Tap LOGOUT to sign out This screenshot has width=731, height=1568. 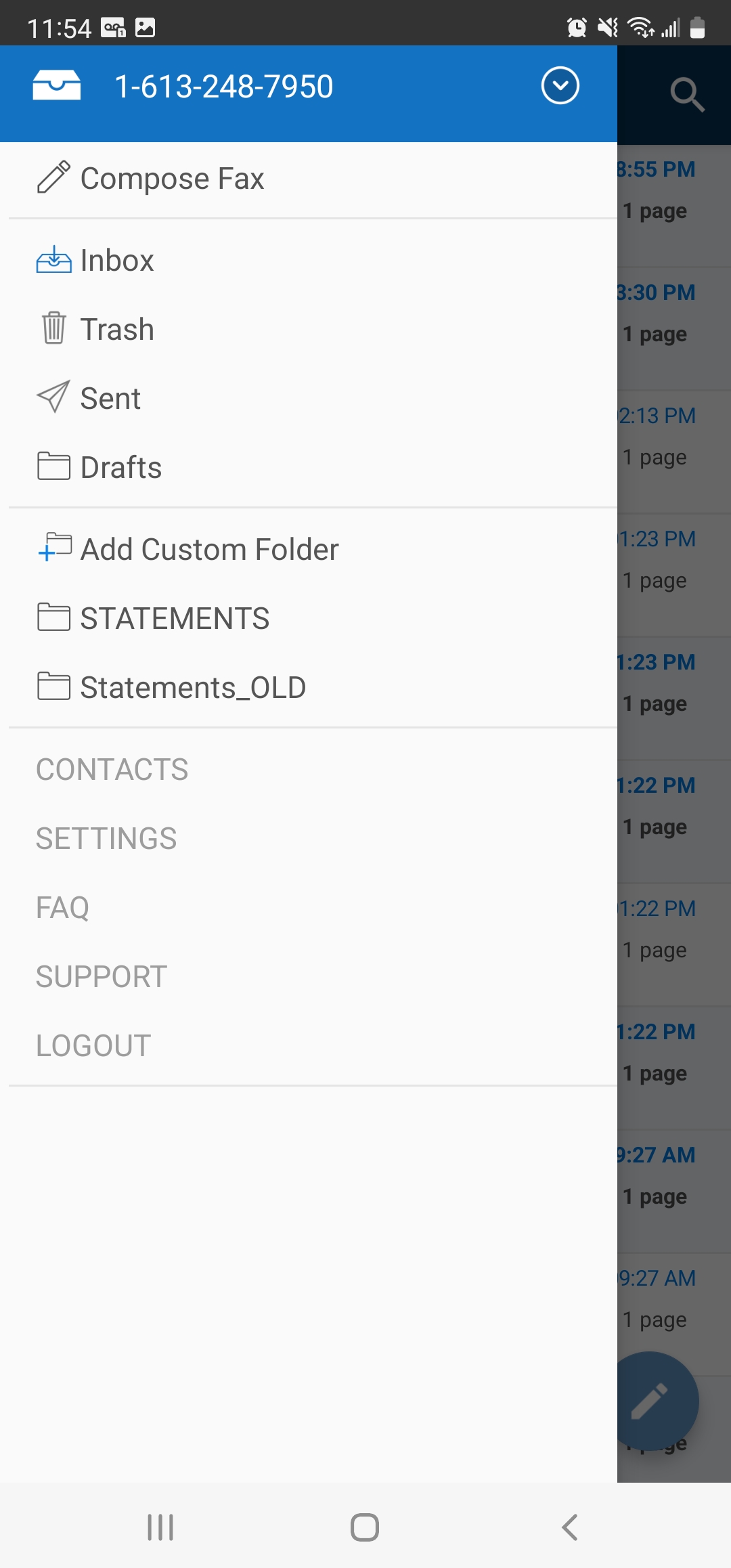coord(93,1046)
